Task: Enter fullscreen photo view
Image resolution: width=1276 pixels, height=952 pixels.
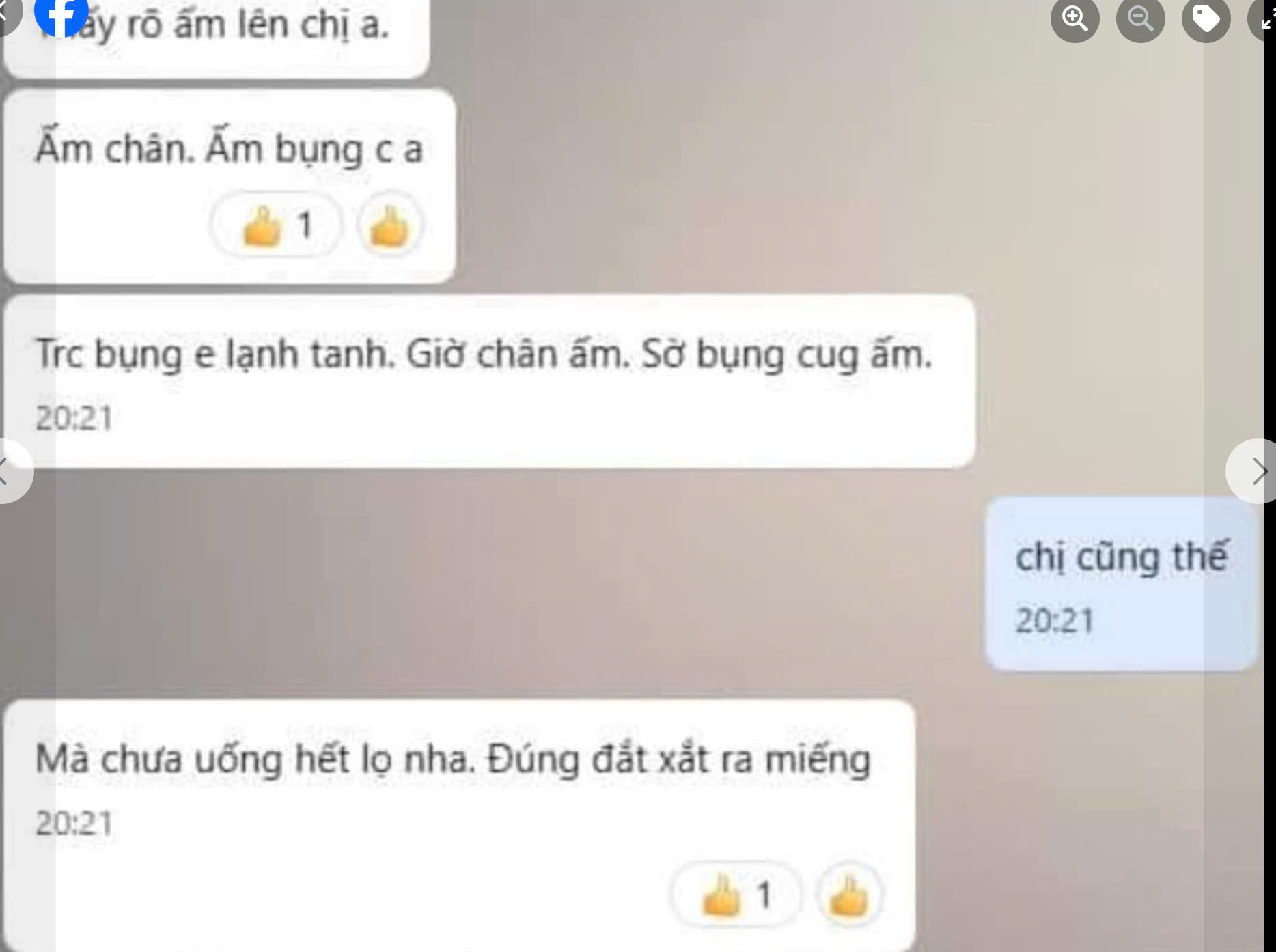Action: 1264,18
